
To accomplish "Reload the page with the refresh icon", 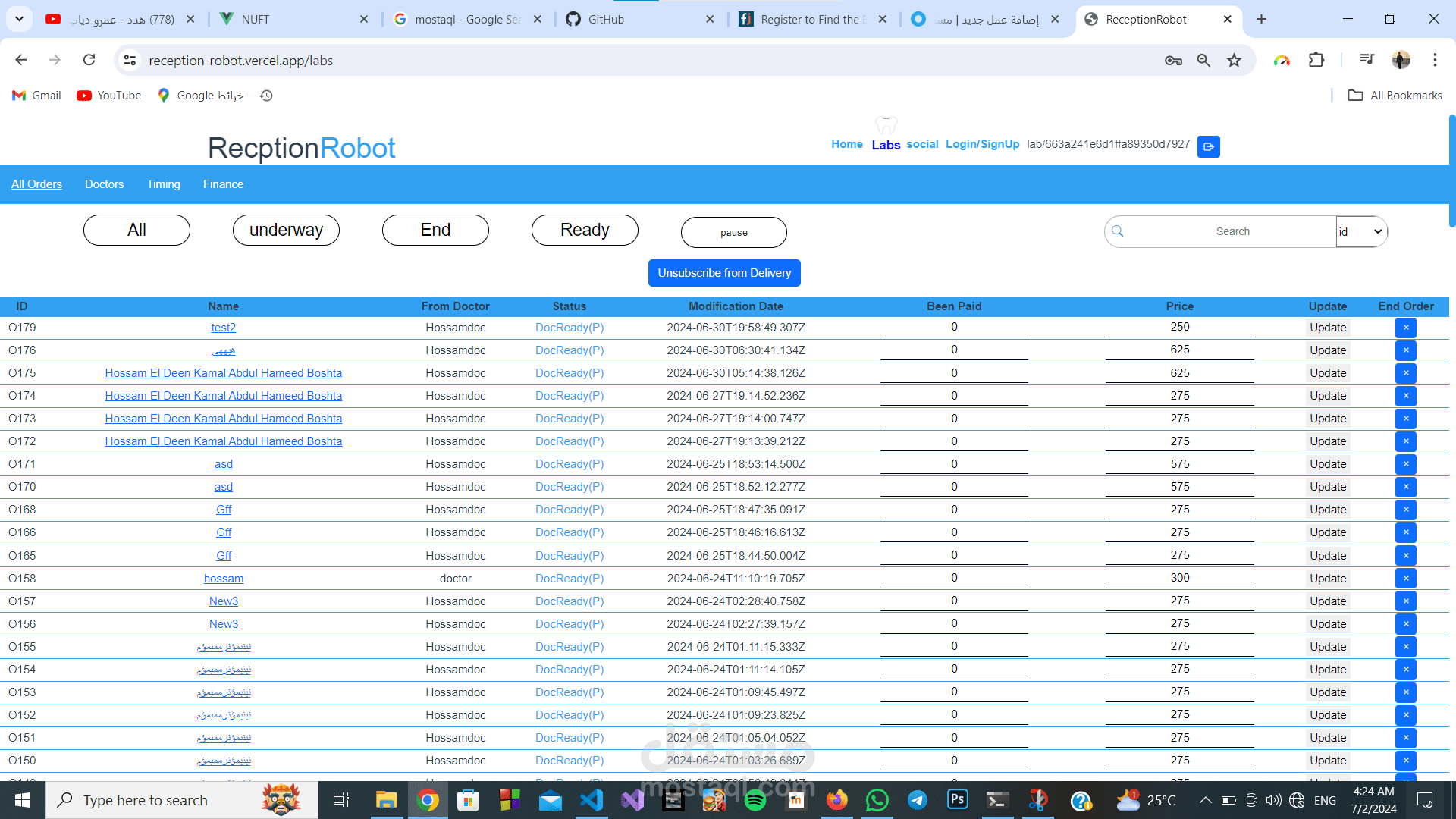I will point(89,60).
